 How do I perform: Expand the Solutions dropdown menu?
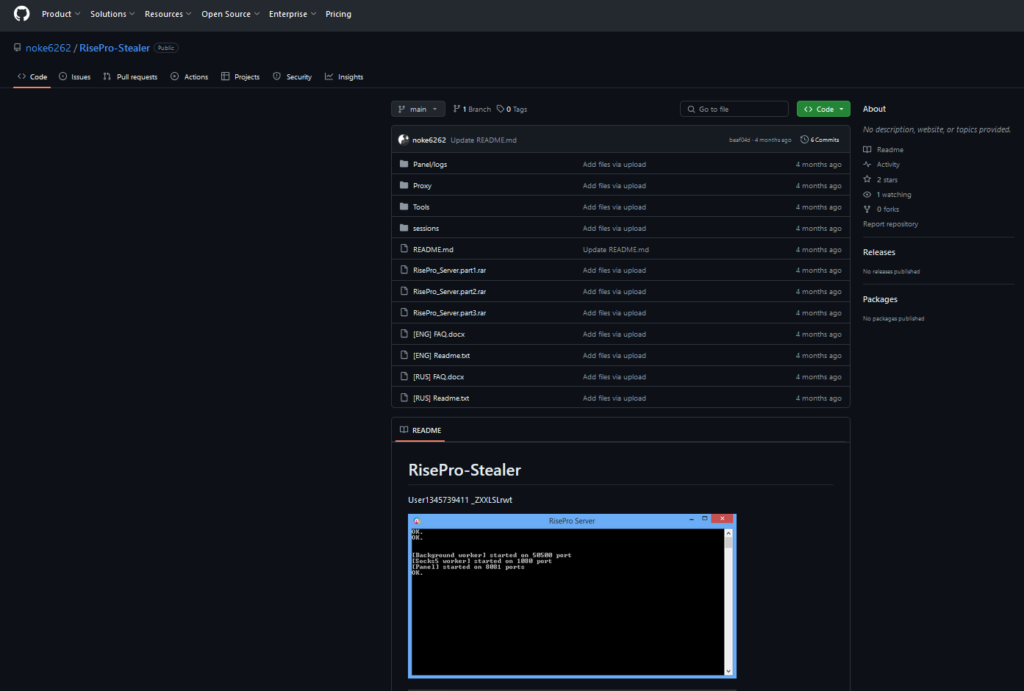(x=112, y=14)
